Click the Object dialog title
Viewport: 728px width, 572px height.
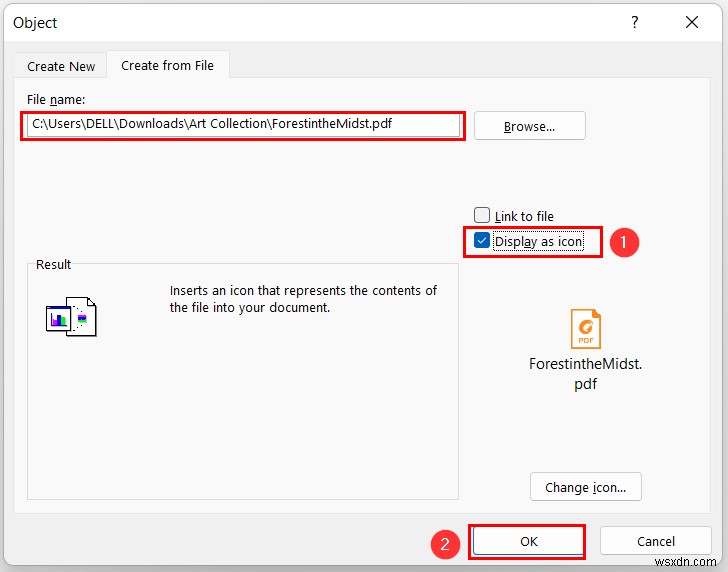pyautogui.click(x=35, y=23)
